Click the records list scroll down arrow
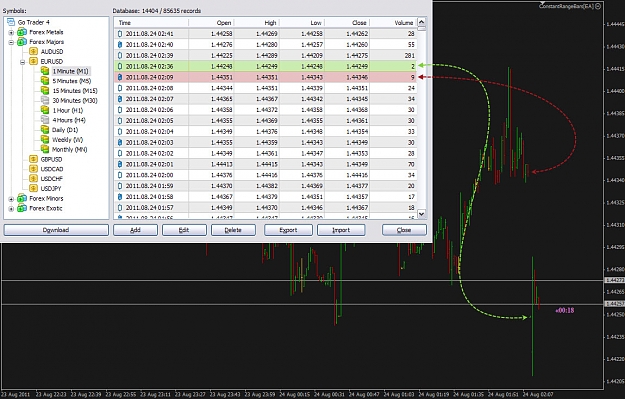Viewport: 625px width, 399px height. click(x=421, y=214)
